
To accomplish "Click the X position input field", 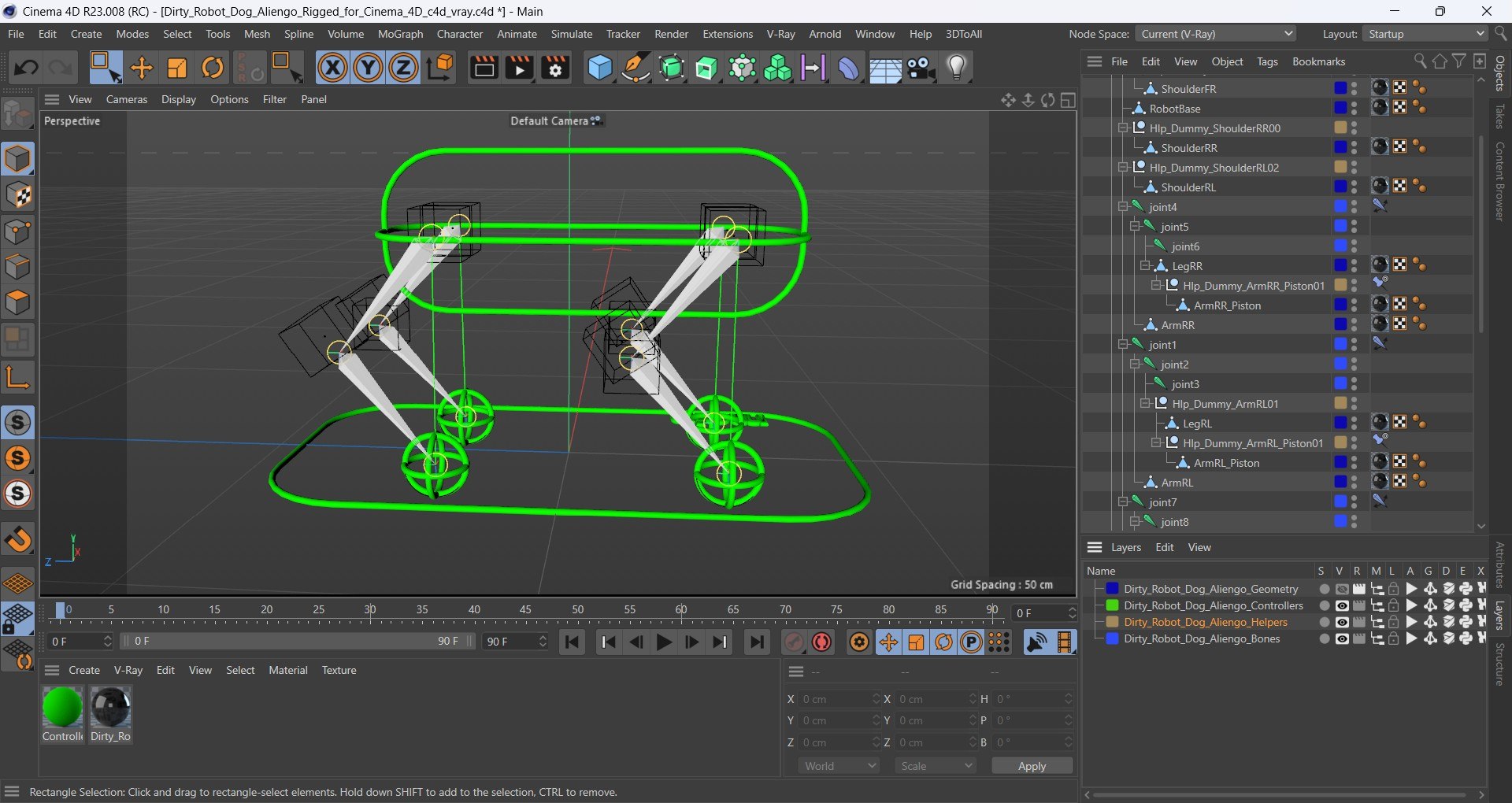I will [x=839, y=699].
